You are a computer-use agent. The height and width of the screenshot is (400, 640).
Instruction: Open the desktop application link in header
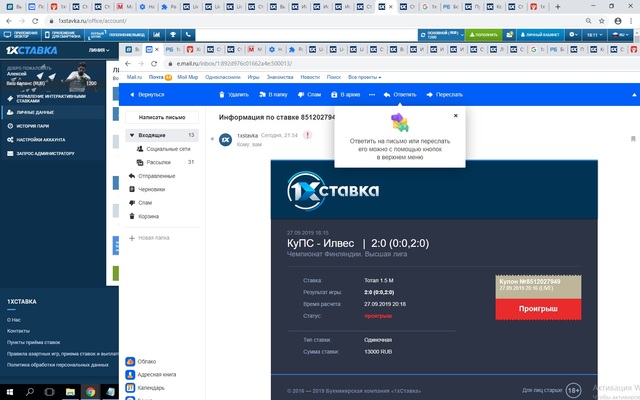pos(20,35)
